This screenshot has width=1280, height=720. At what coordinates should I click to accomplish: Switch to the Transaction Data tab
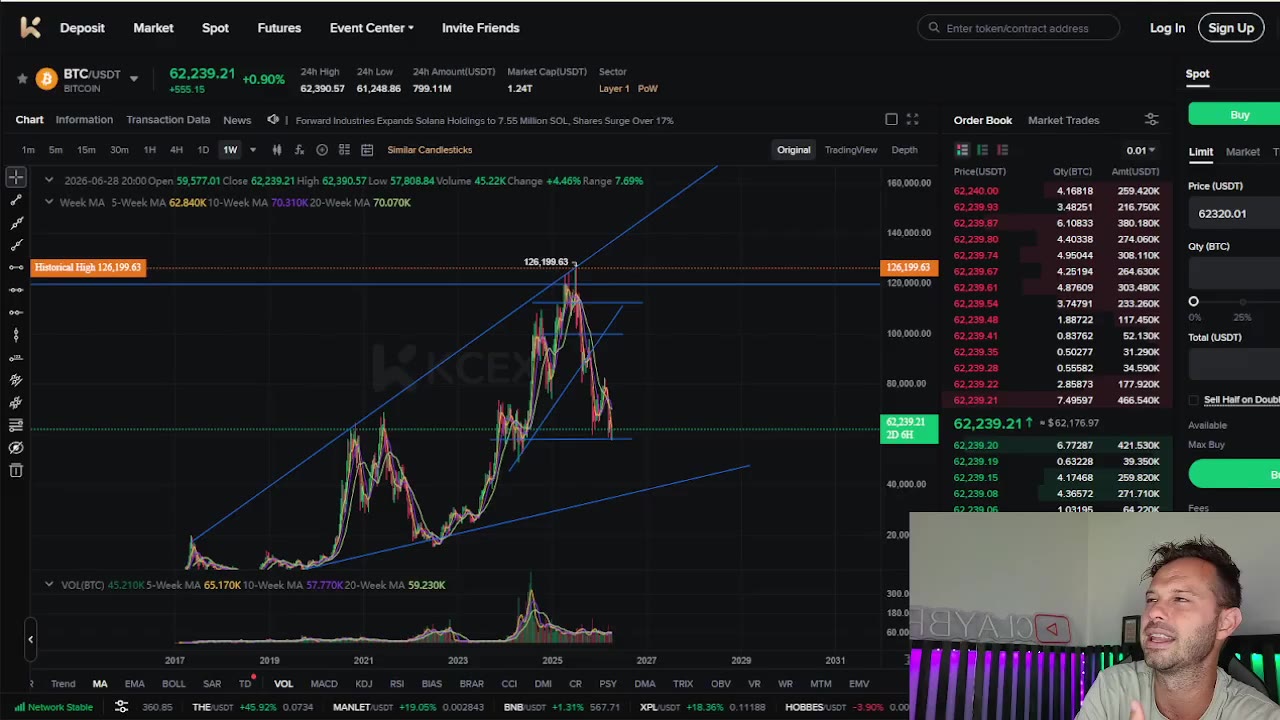pyautogui.click(x=168, y=120)
